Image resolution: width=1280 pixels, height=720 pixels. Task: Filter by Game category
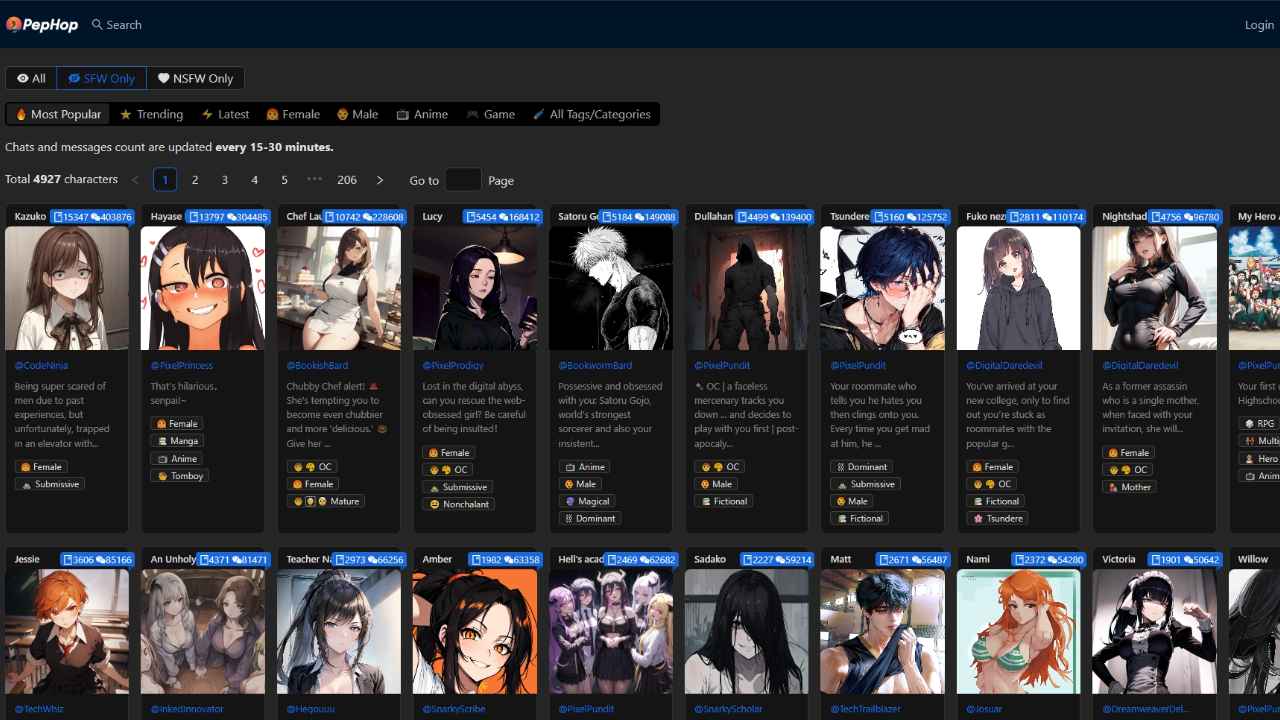click(x=490, y=114)
